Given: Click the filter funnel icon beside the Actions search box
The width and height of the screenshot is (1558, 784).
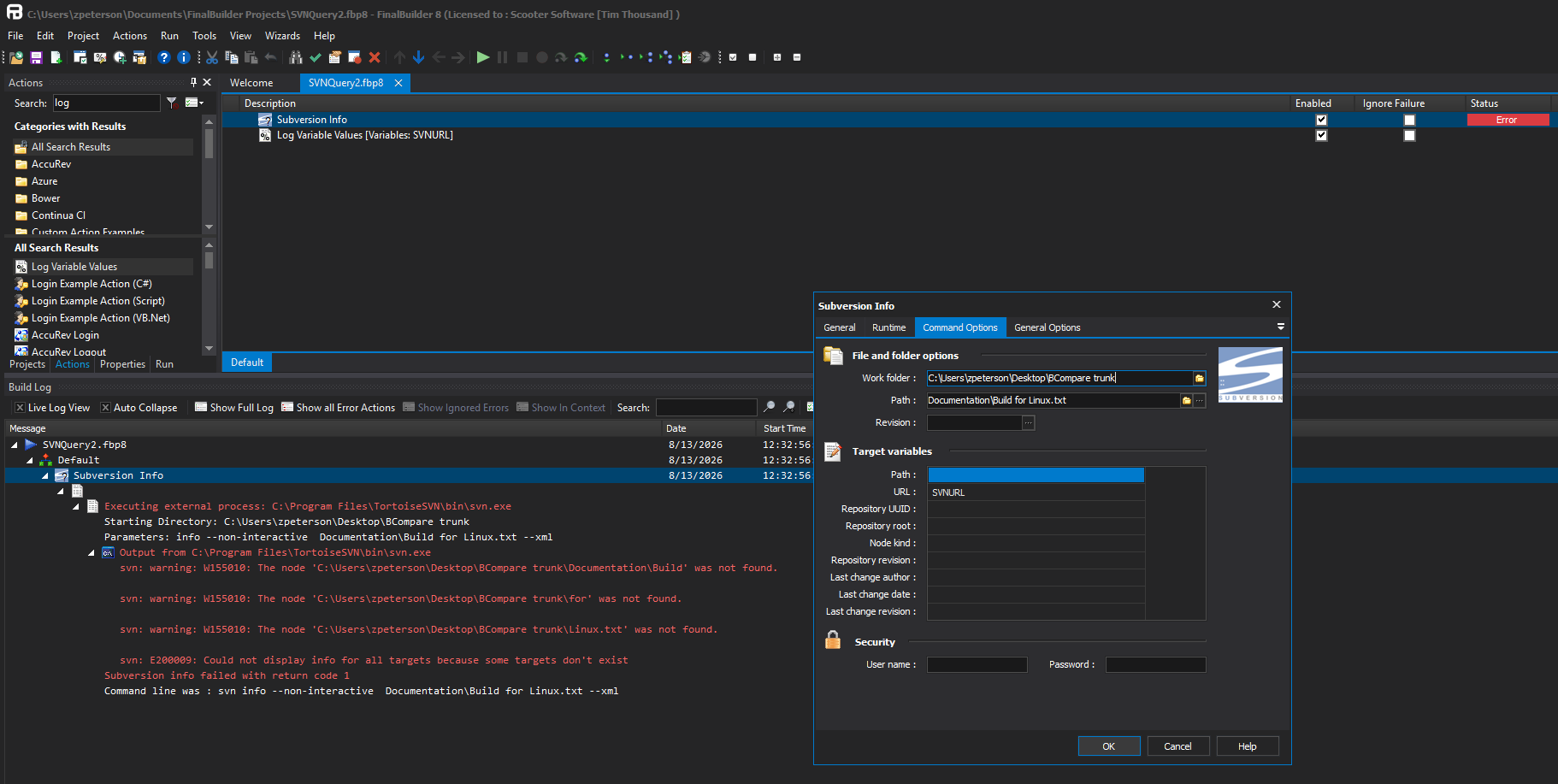Looking at the screenshot, I should (x=172, y=103).
